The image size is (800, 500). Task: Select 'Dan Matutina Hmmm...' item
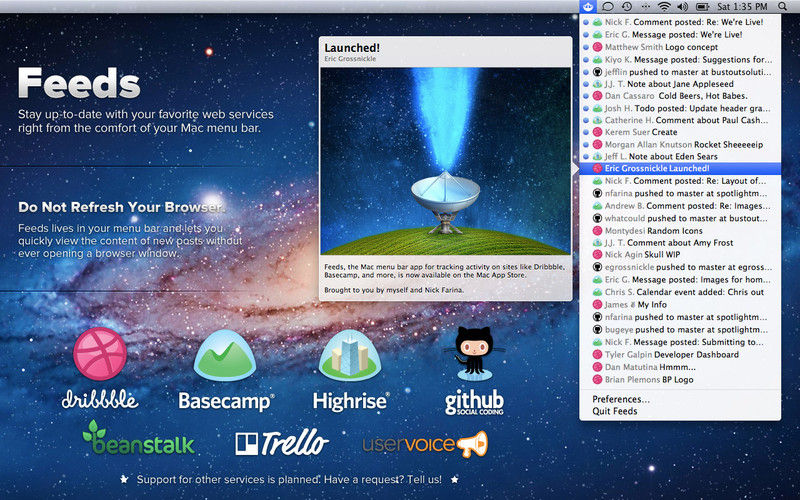click(x=680, y=367)
